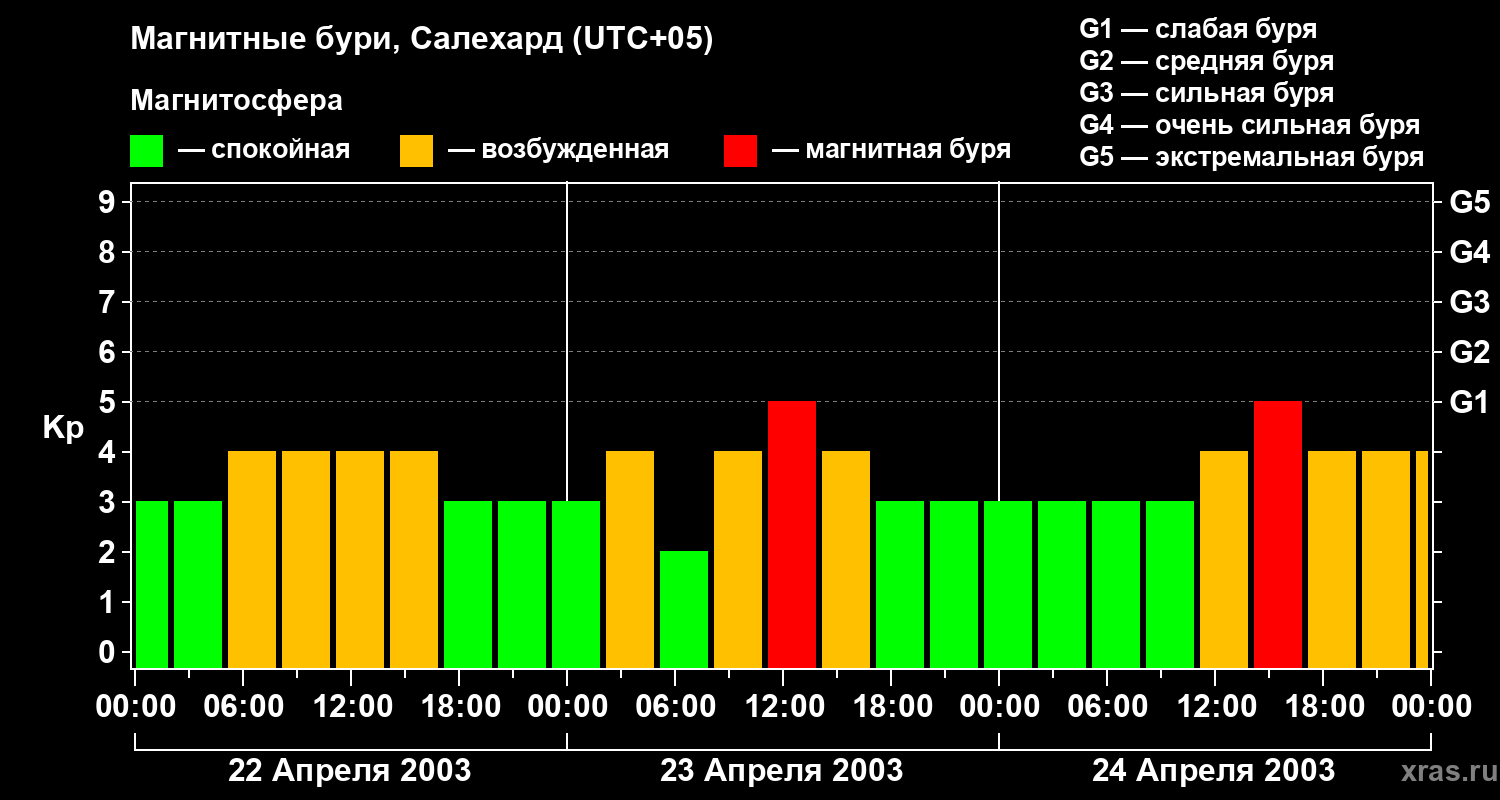Click the date label '24 Апреля 2003'
Viewport: 1500px width, 800px height.
1213,770
